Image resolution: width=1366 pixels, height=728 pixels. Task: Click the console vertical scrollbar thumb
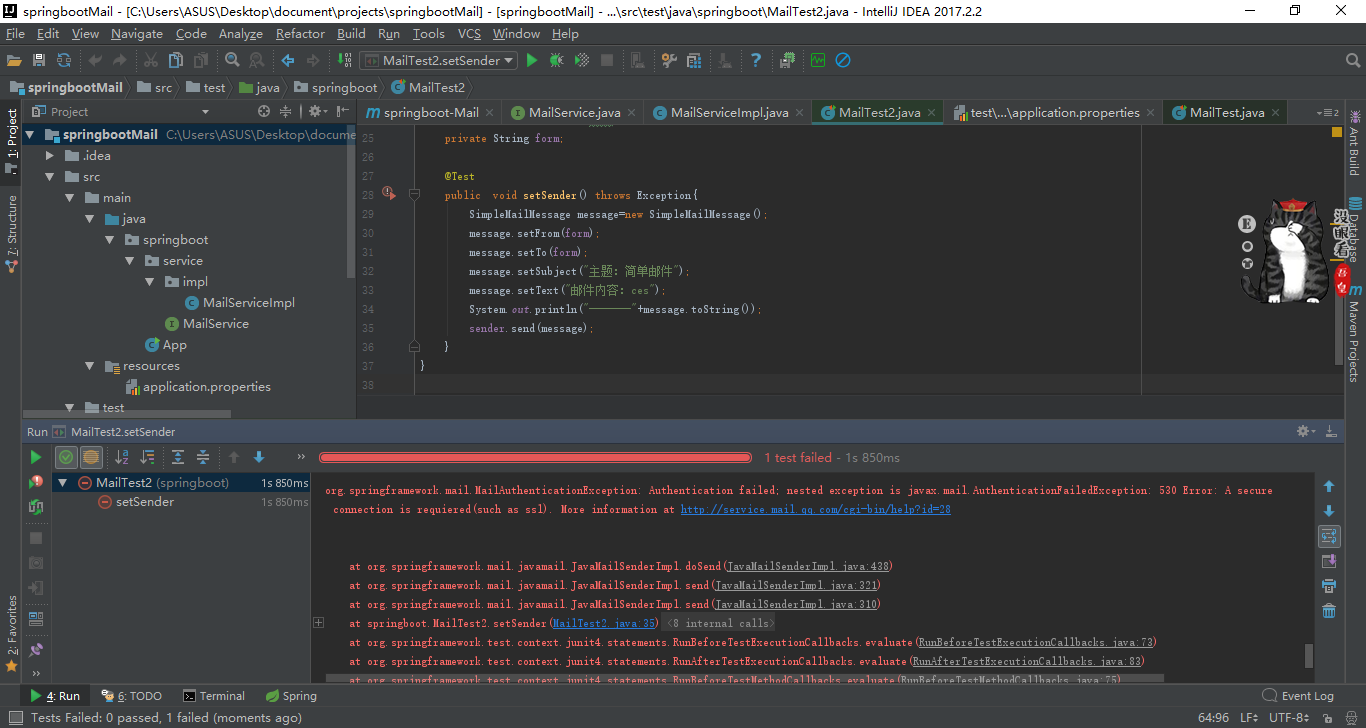(1309, 656)
